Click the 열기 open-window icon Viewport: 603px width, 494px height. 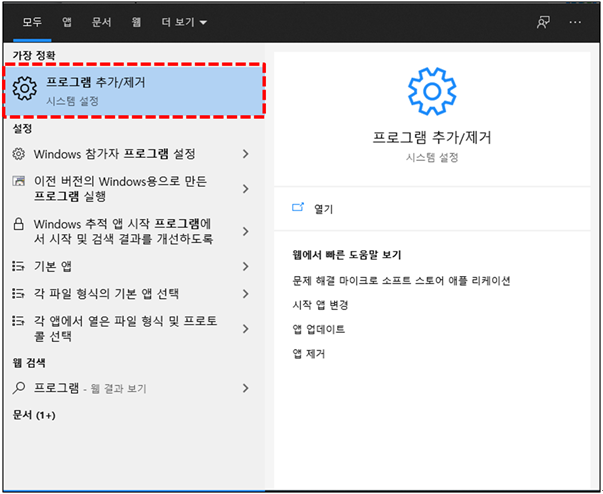pos(298,208)
